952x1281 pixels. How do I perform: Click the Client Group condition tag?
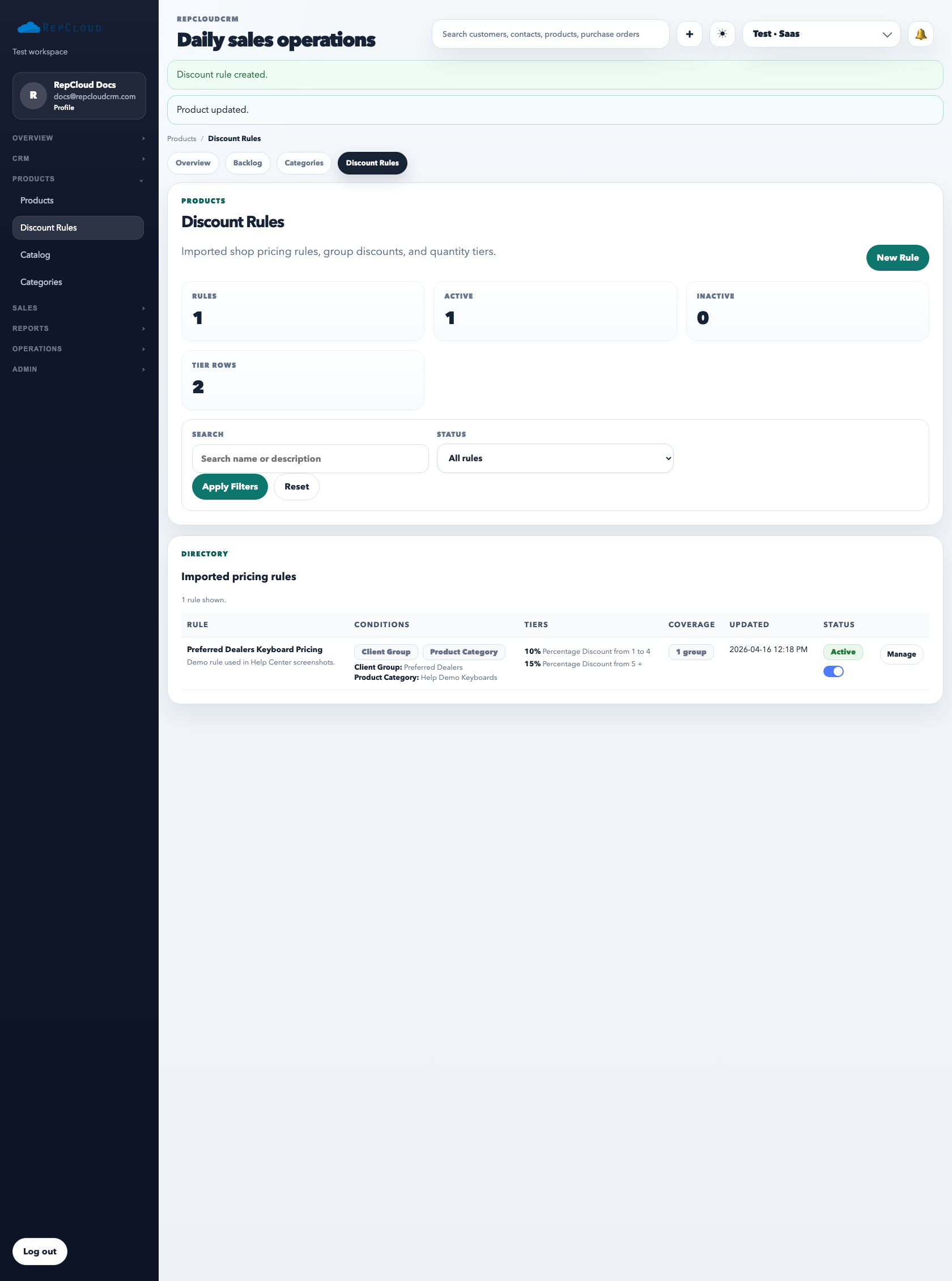click(x=386, y=652)
